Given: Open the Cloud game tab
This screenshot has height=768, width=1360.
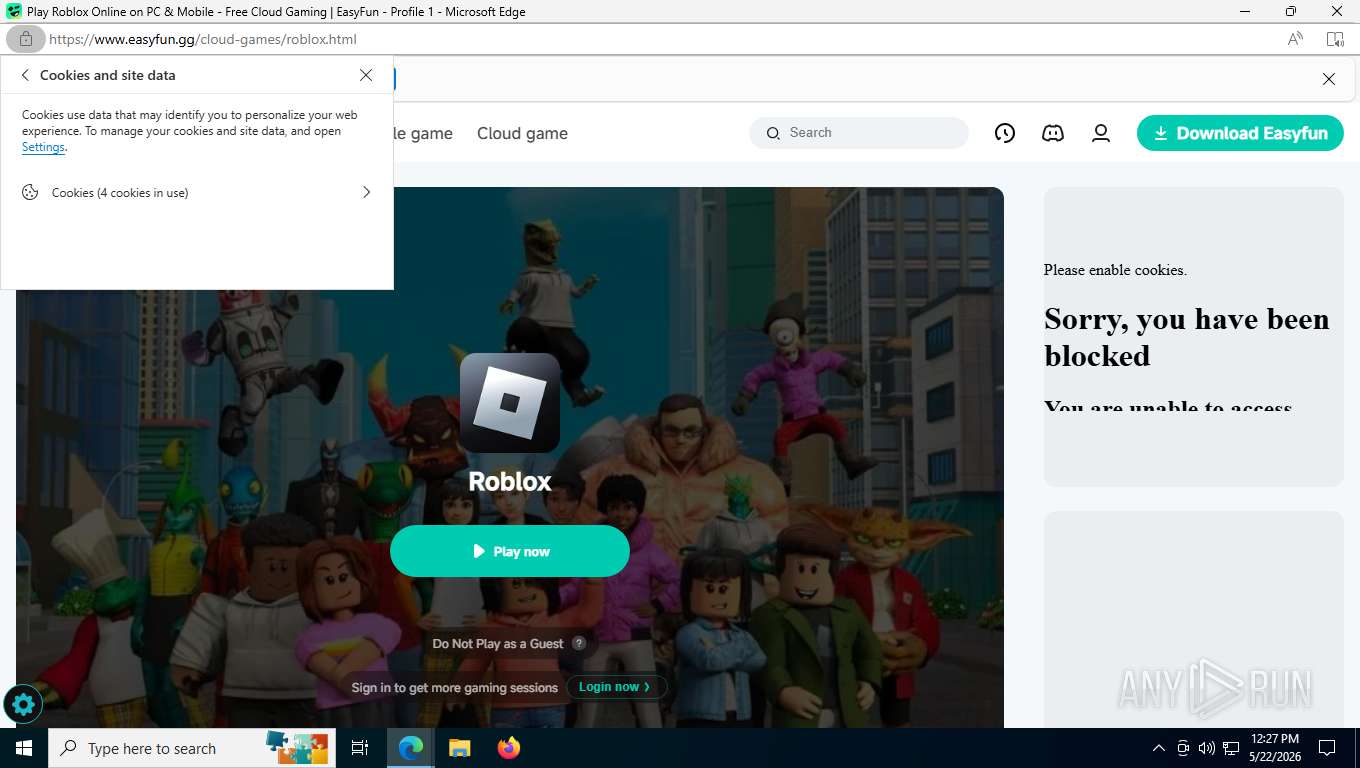Looking at the screenshot, I should 522,133.
